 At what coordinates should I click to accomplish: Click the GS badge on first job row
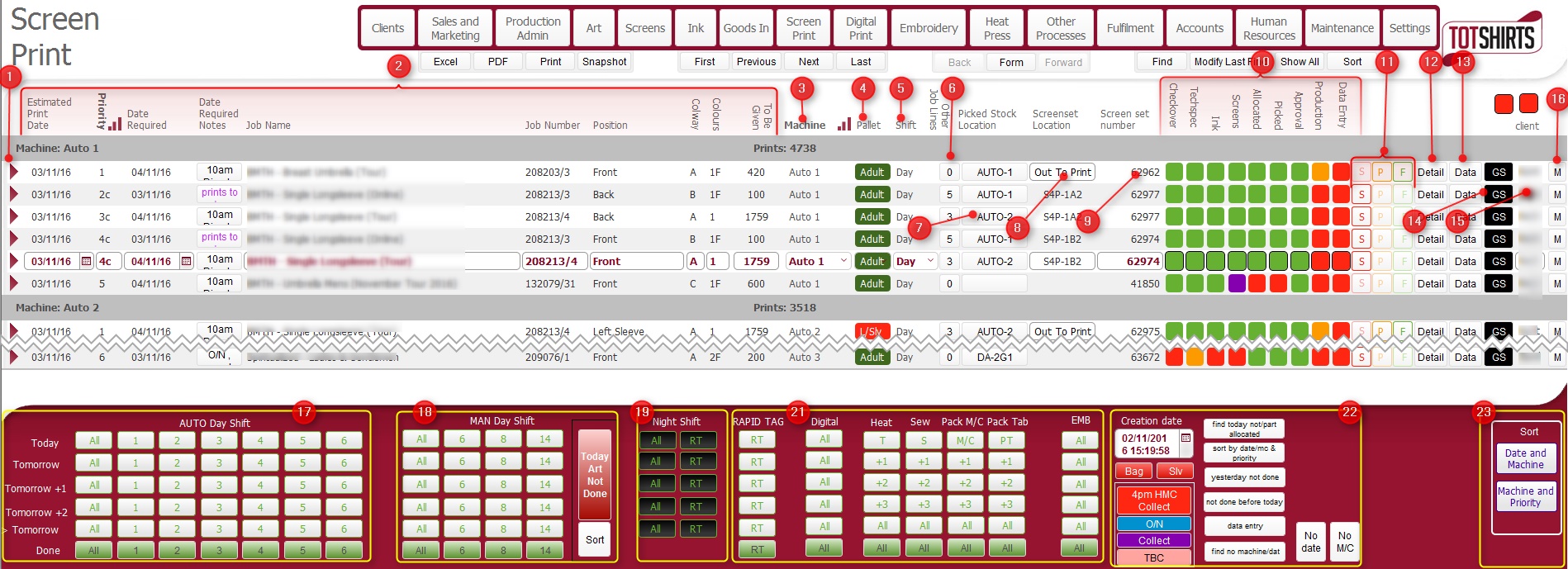(x=1499, y=173)
